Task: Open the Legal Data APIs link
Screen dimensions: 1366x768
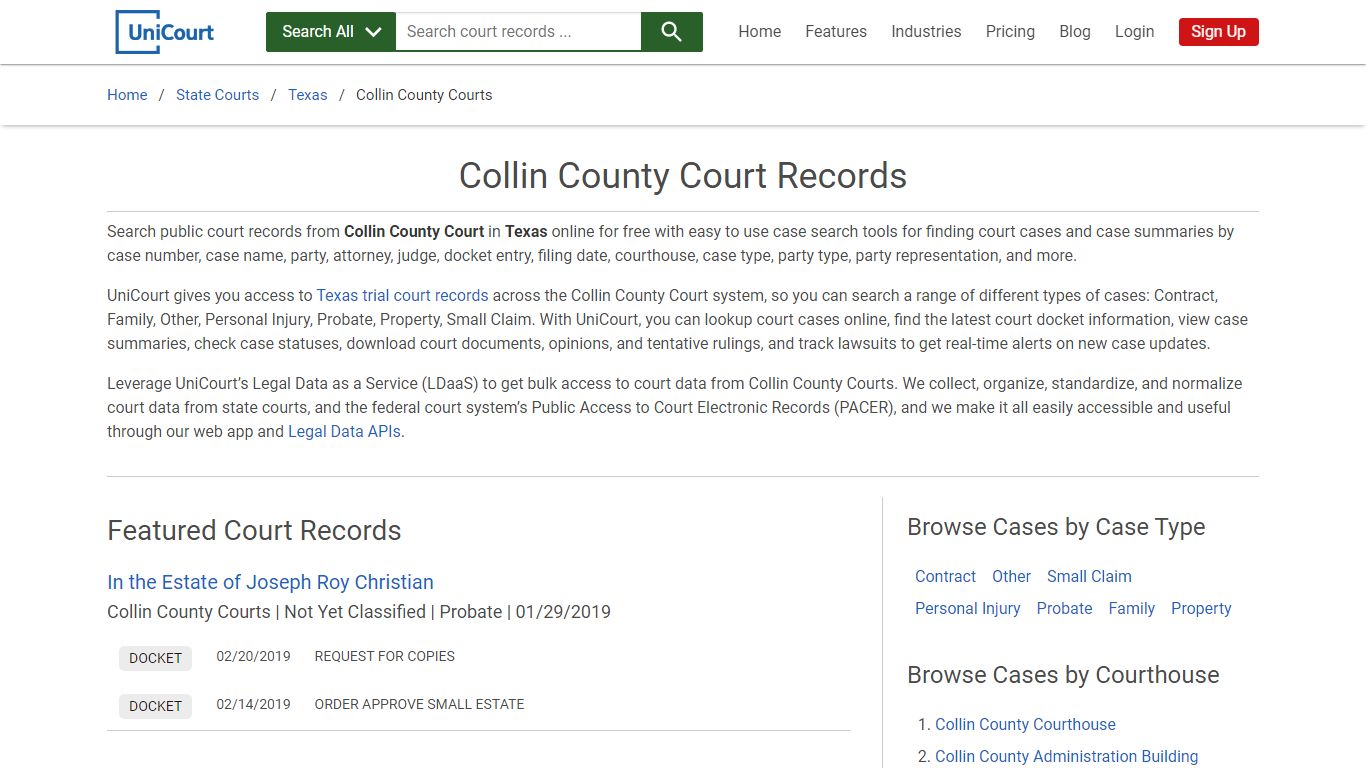Action: click(x=344, y=432)
